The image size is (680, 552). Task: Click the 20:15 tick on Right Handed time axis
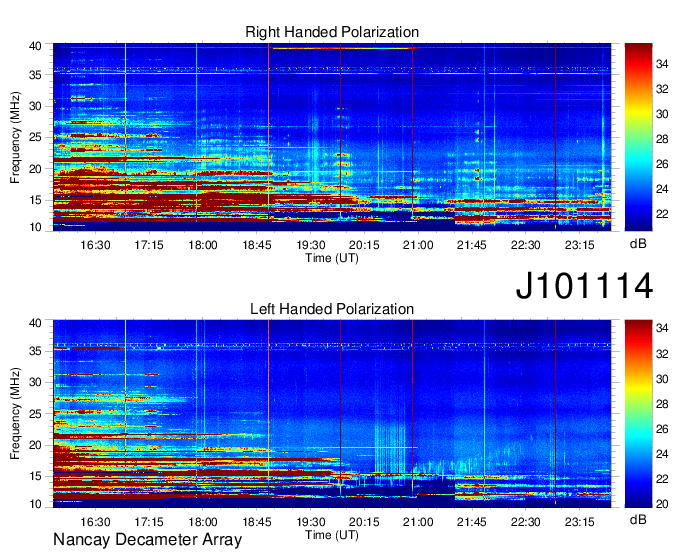click(364, 245)
